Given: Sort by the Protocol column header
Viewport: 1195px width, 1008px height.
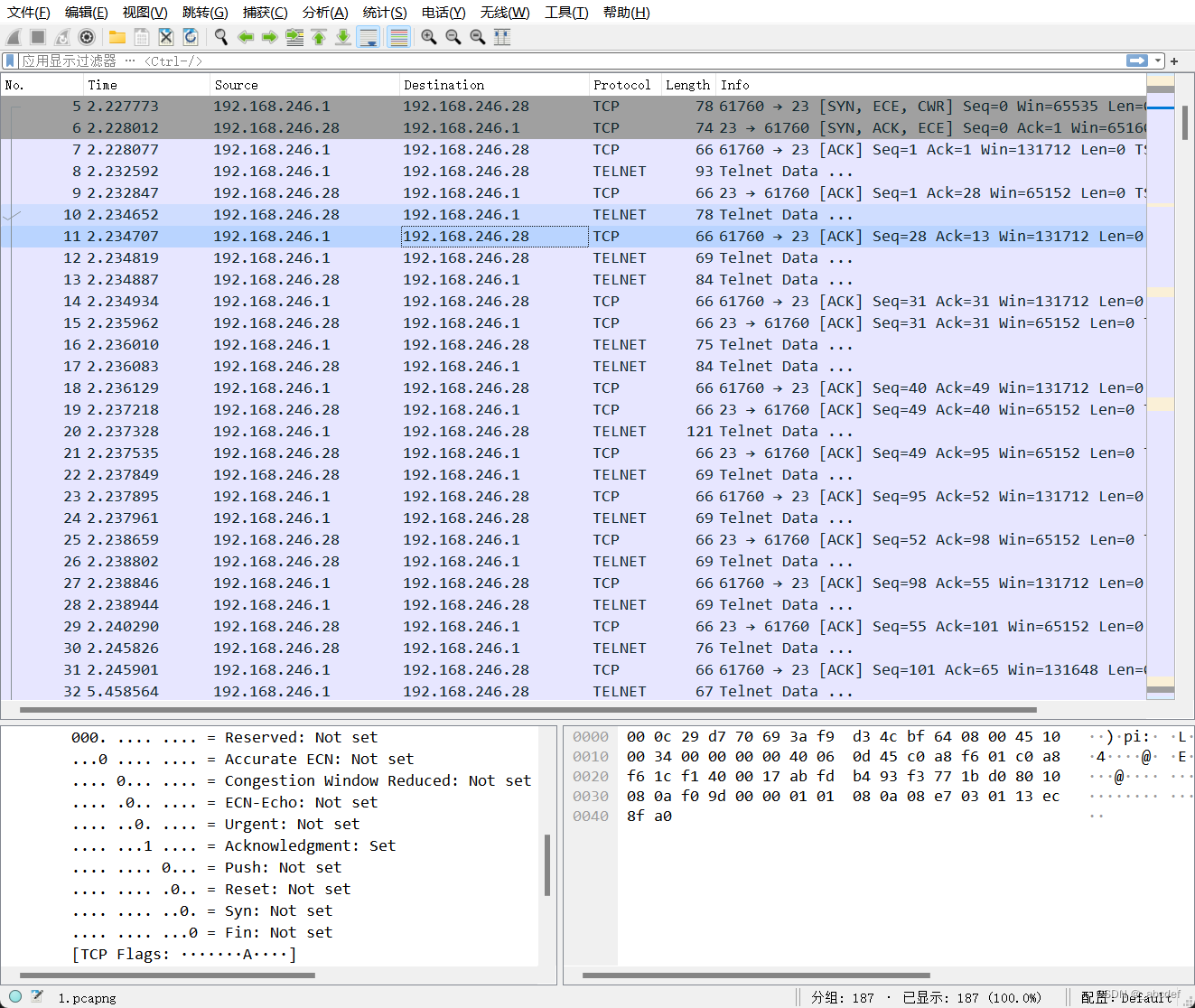Looking at the screenshot, I should (x=625, y=85).
